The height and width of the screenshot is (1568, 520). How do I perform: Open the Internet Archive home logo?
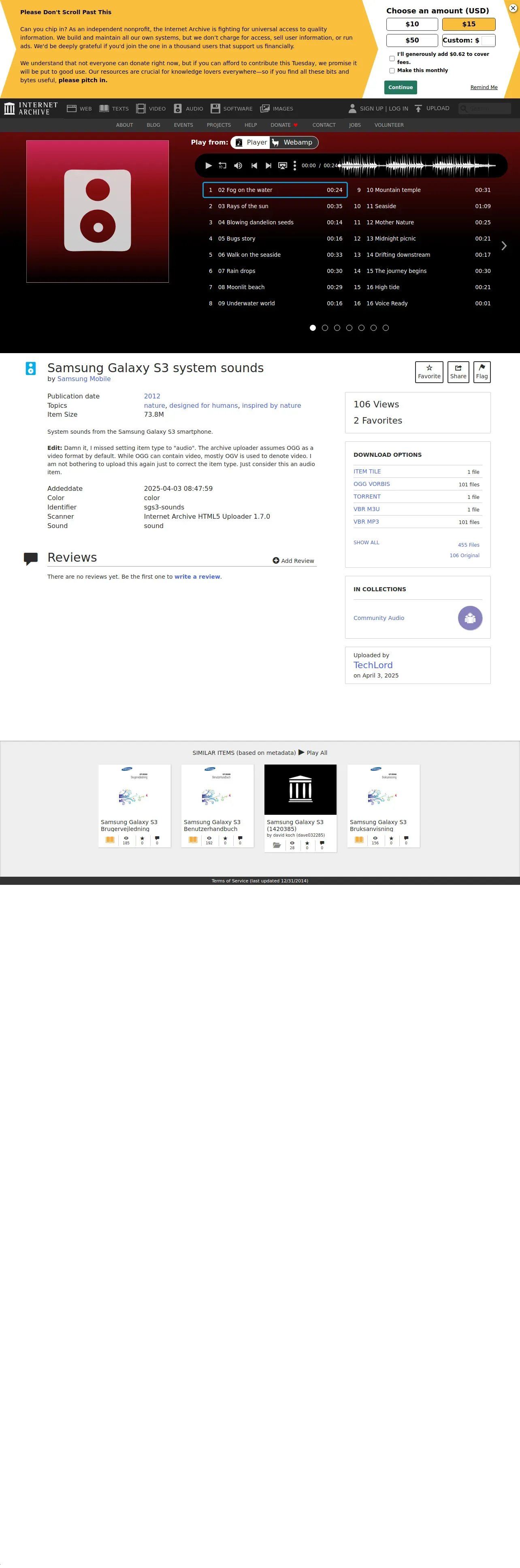tap(31, 109)
